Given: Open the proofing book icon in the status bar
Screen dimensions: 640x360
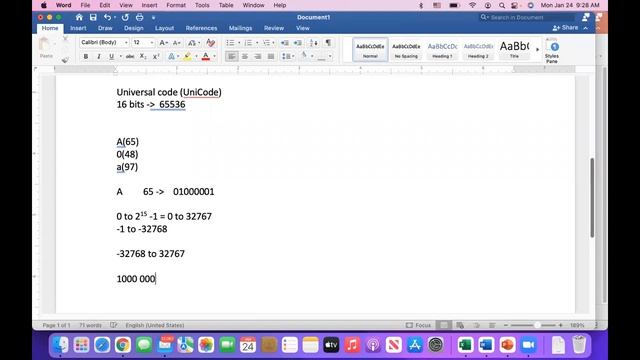Looking at the screenshot, I should [x=113, y=325].
